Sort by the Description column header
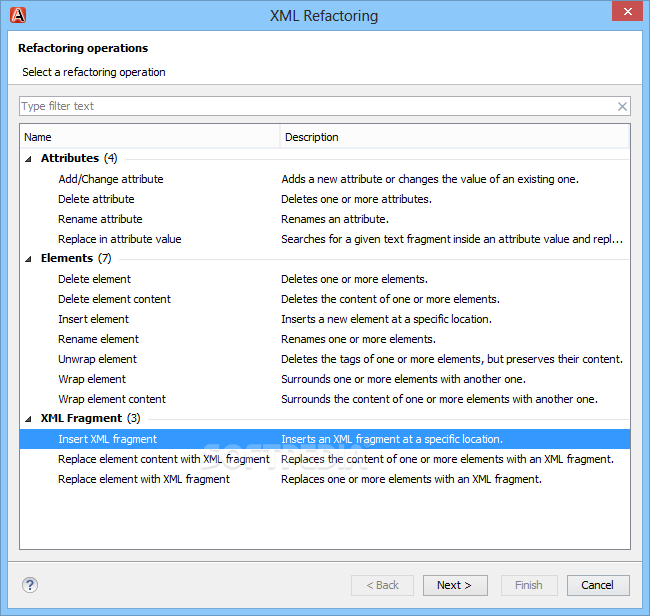Viewport: 650px width, 616px height. pyautogui.click(x=455, y=137)
